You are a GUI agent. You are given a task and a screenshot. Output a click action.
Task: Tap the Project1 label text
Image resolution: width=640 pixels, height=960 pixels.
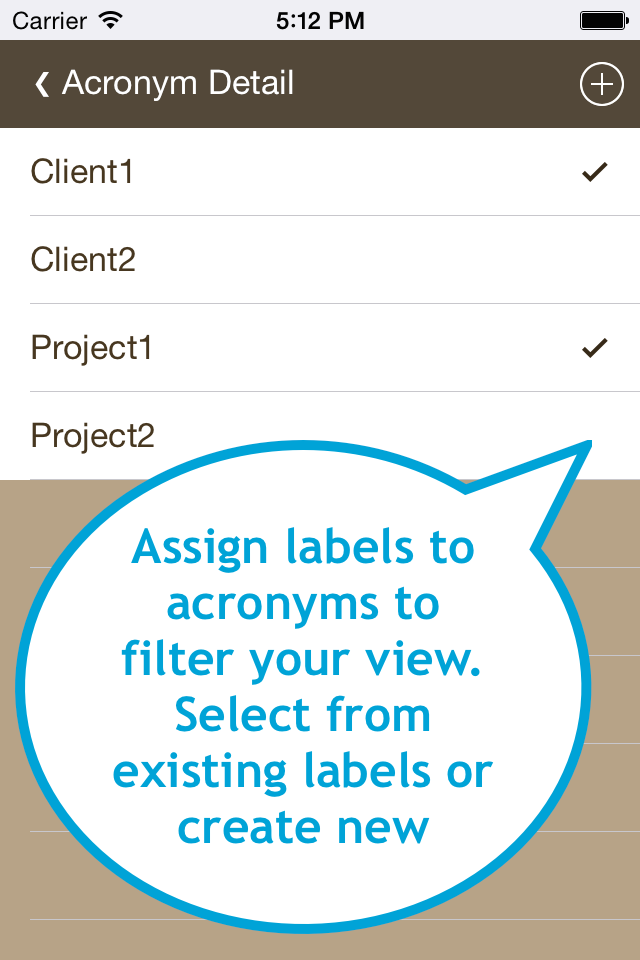[x=92, y=348]
